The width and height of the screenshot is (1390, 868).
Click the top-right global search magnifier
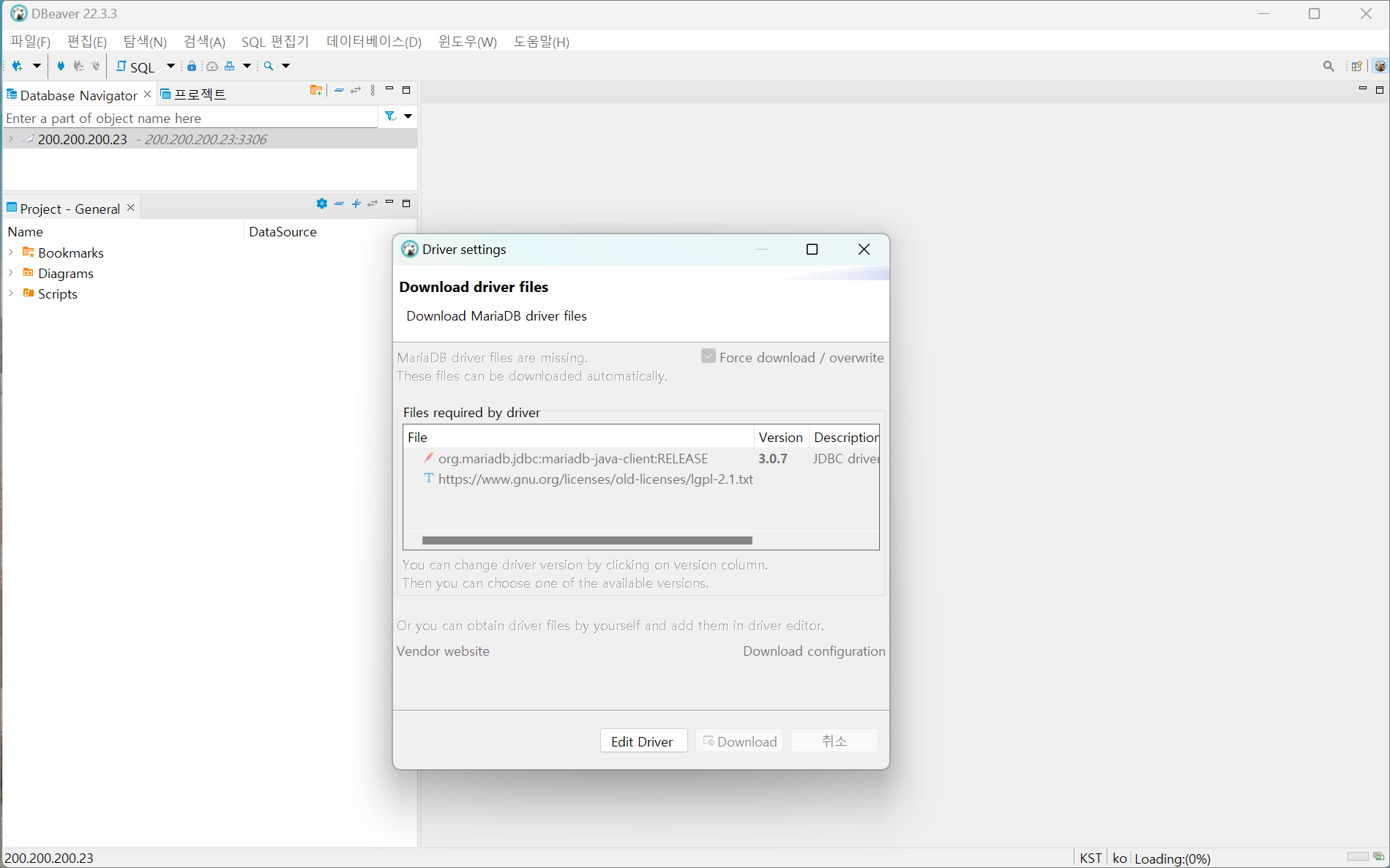[1329, 66]
